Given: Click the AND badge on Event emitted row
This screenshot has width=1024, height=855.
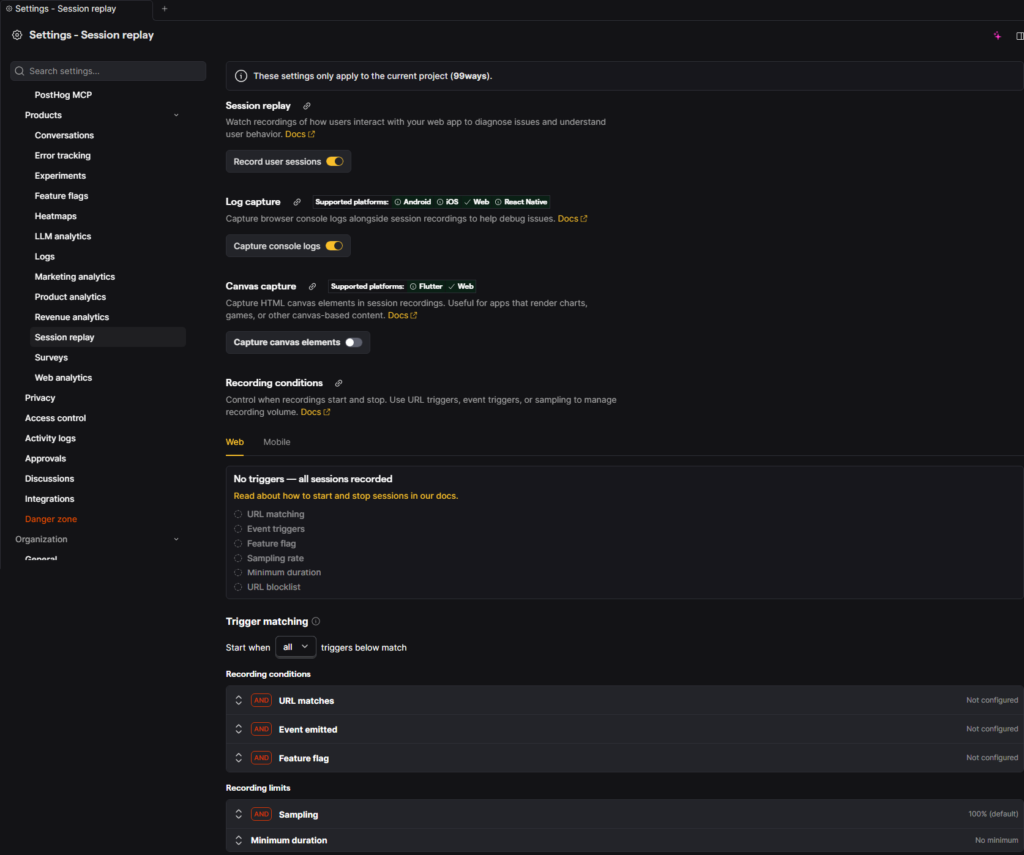Looking at the screenshot, I should [260, 729].
